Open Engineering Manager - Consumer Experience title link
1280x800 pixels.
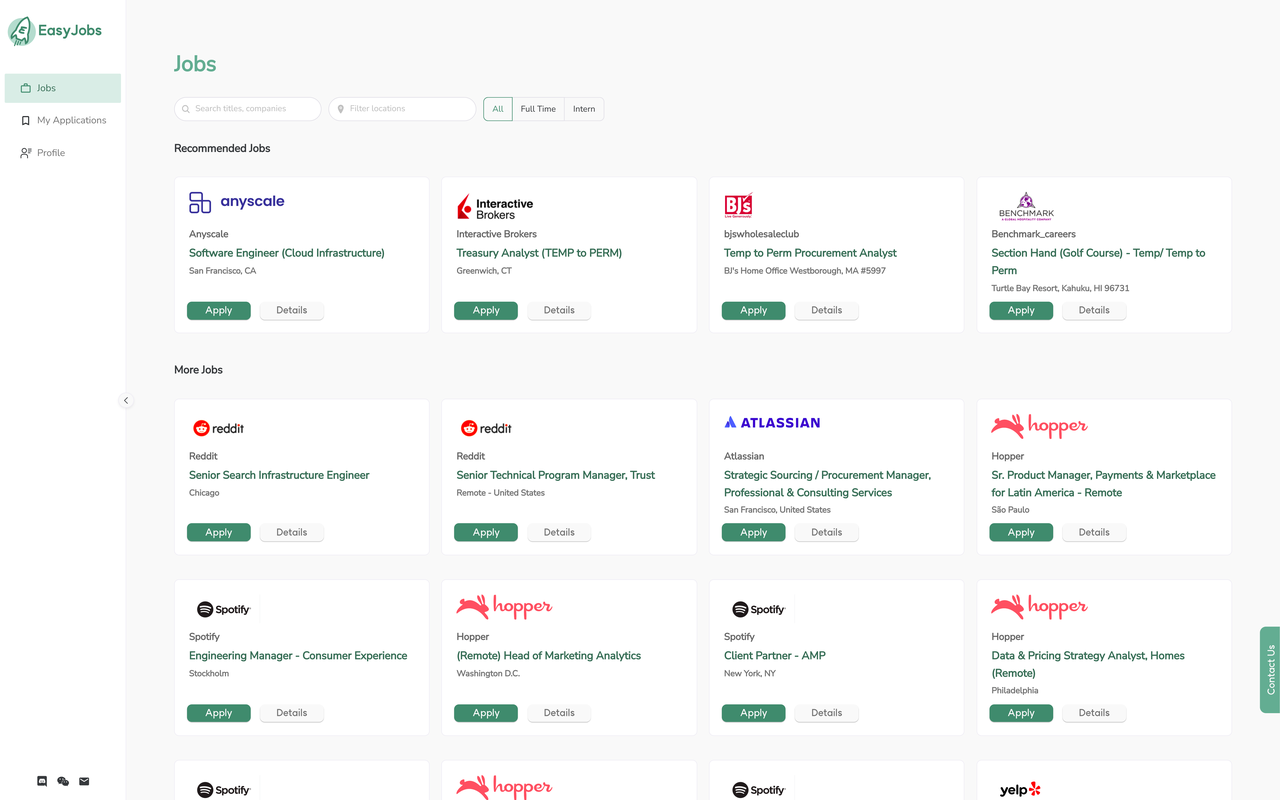click(298, 656)
